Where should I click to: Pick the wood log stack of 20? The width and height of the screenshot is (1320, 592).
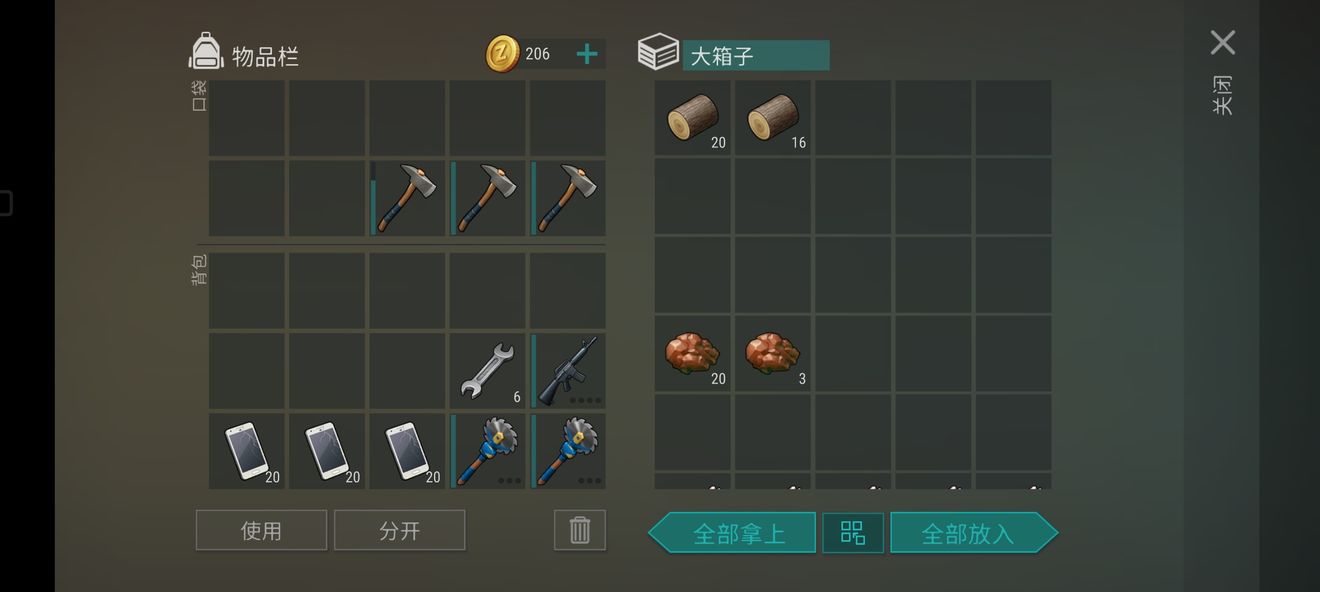[693, 118]
